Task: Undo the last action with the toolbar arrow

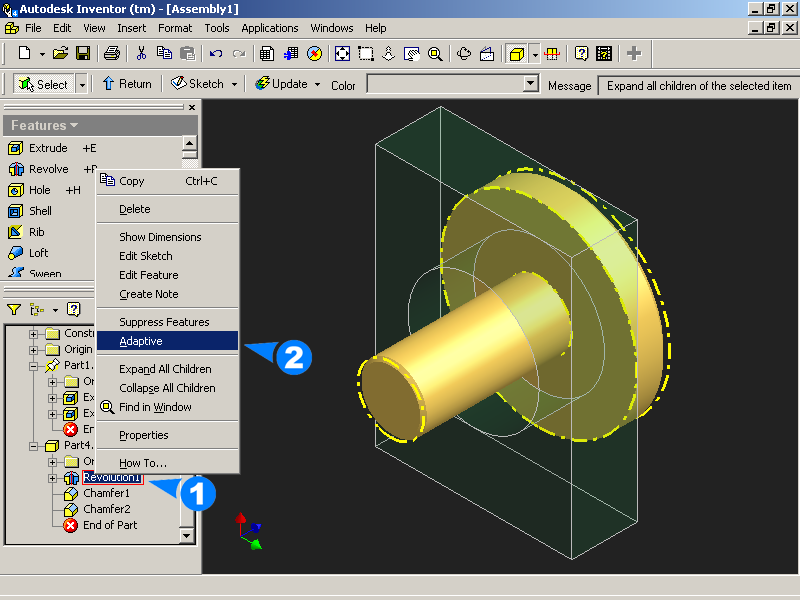Action: (216, 54)
